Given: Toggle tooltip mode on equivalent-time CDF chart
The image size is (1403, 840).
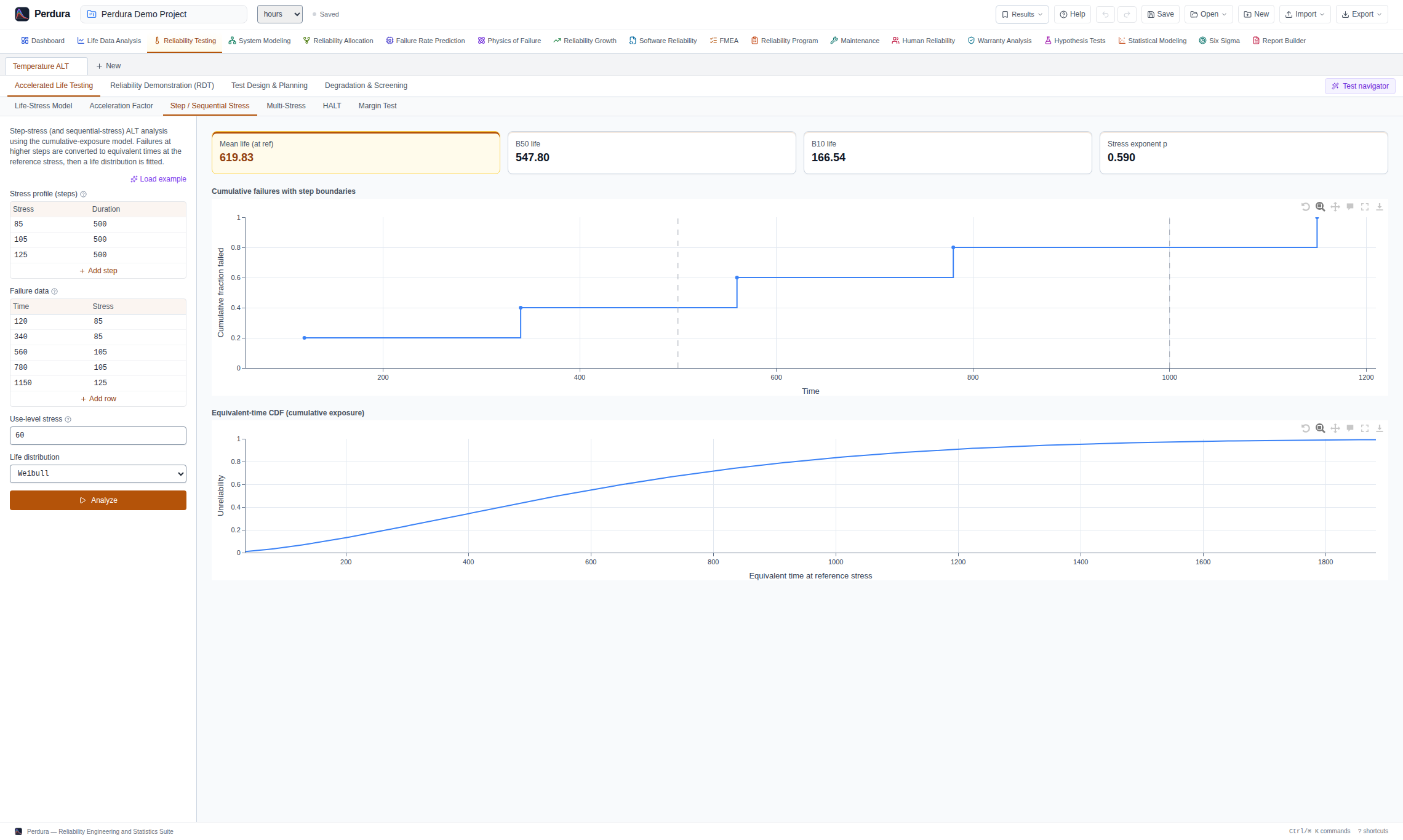Looking at the screenshot, I should [x=1350, y=428].
